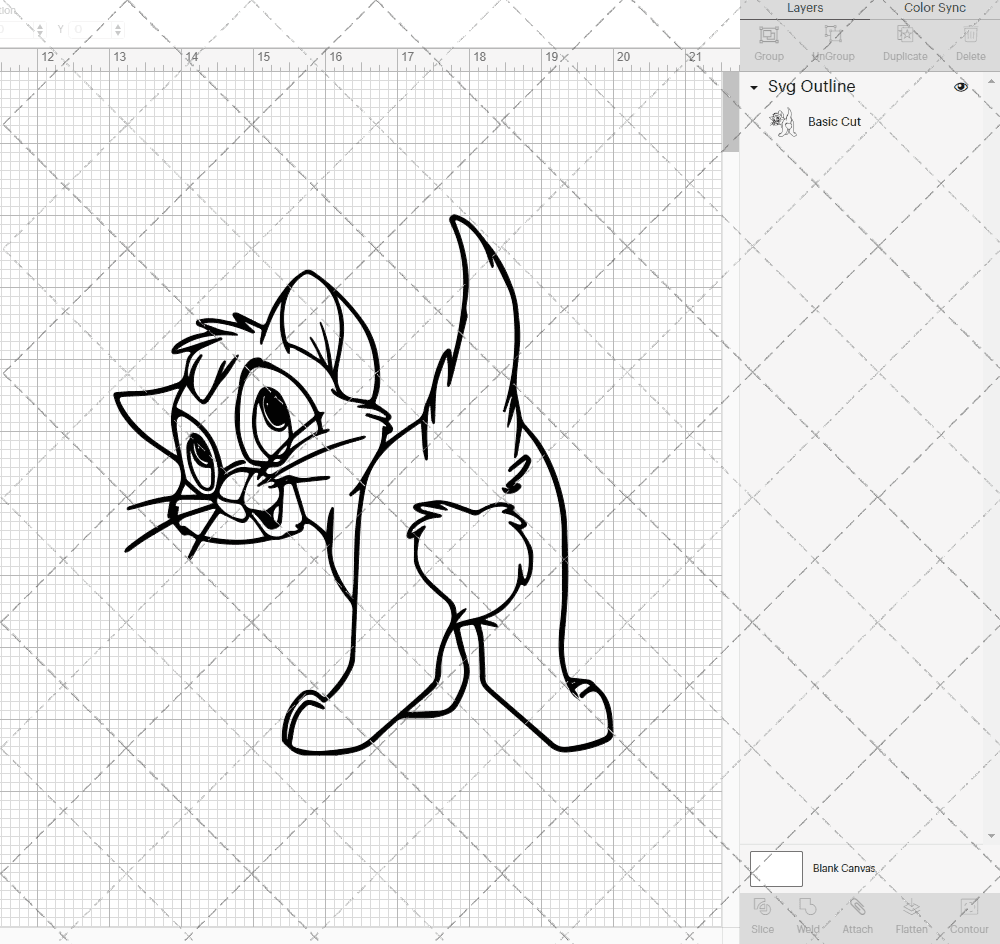Click the Attach tool icon

click(857, 908)
